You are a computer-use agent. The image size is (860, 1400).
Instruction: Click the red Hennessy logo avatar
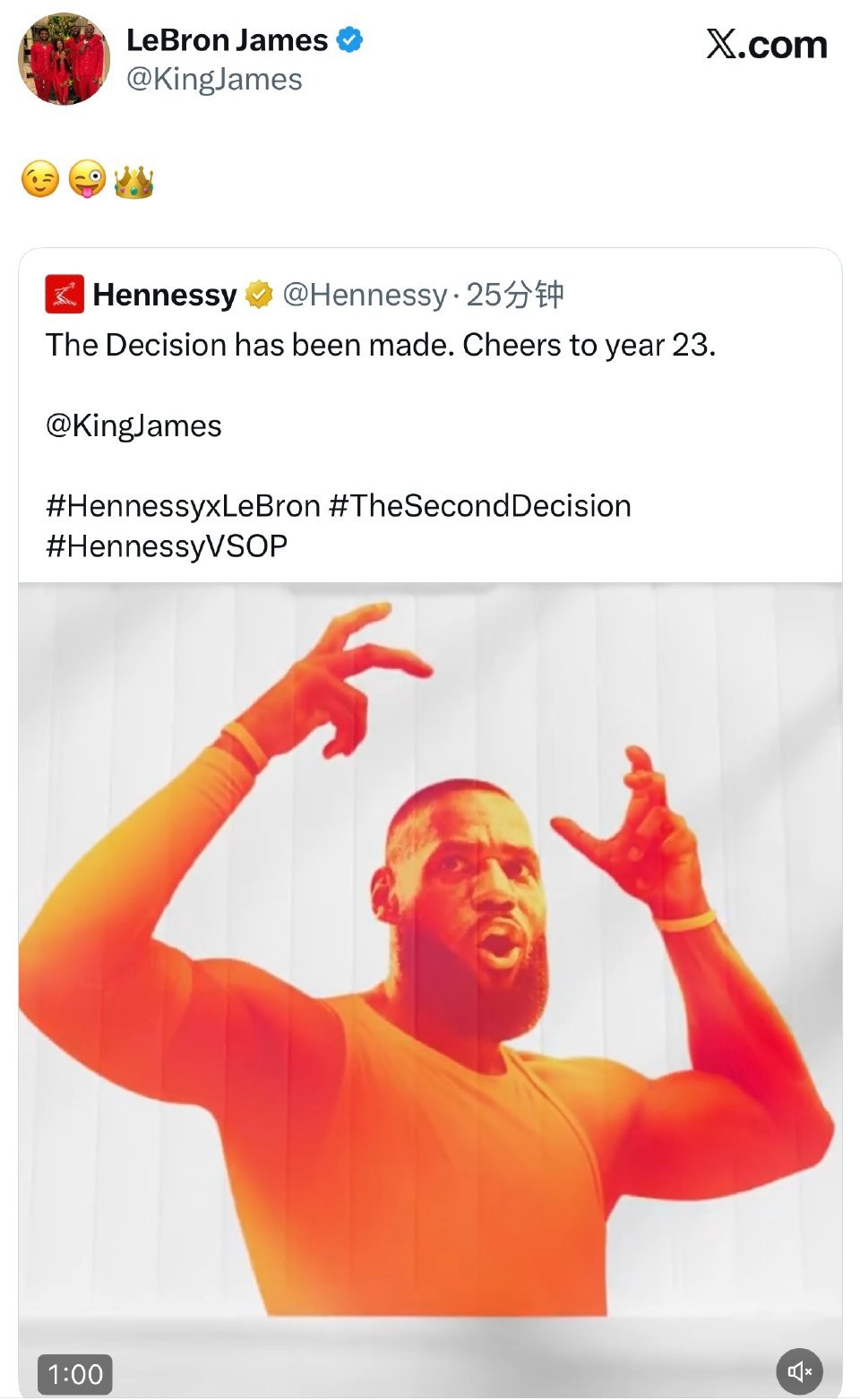click(64, 294)
